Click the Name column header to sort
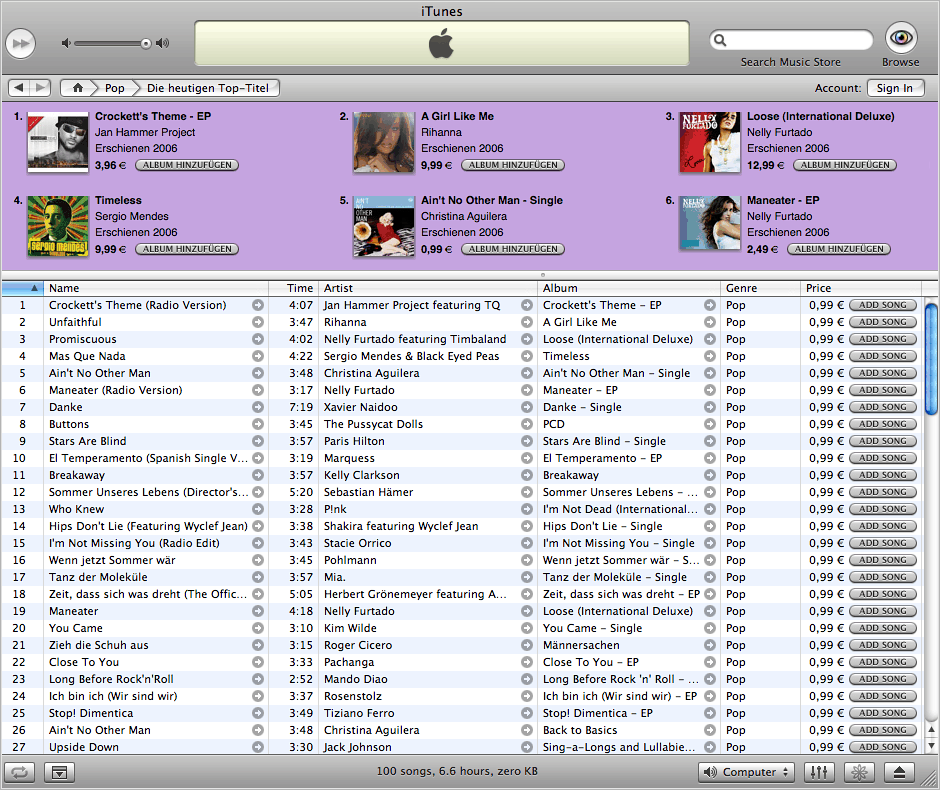 tap(155, 288)
